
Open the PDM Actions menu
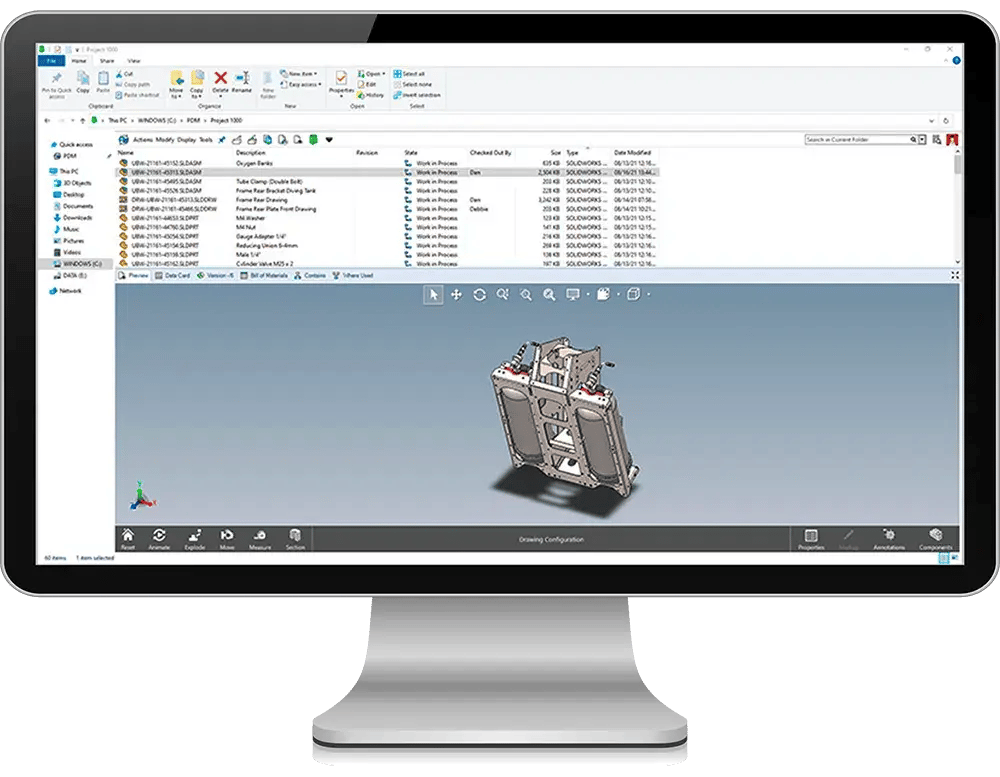142,140
